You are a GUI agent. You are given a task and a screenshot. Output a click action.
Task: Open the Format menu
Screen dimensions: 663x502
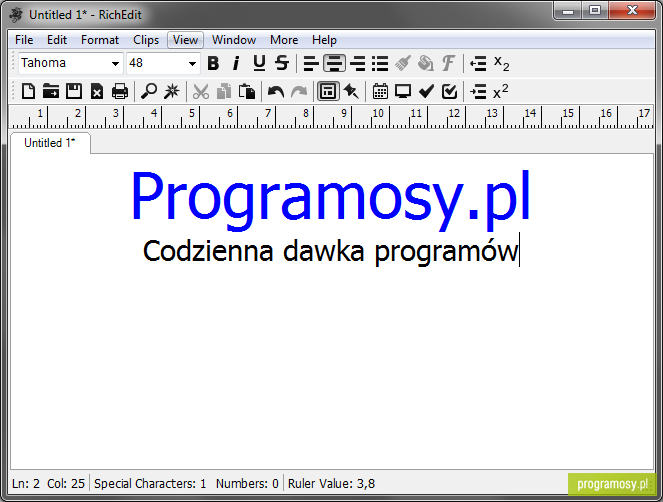coord(100,40)
